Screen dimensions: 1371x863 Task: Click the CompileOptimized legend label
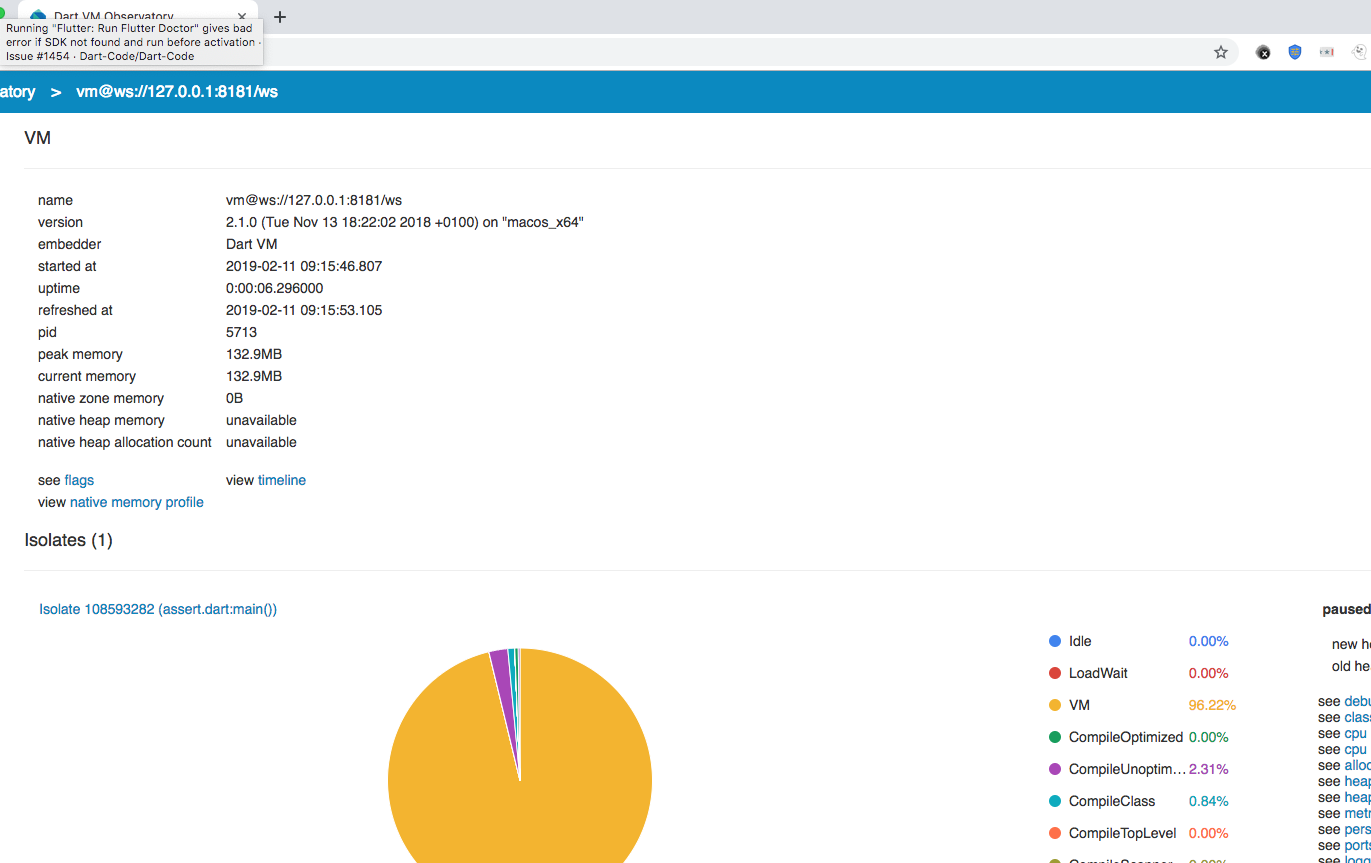(1126, 737)
